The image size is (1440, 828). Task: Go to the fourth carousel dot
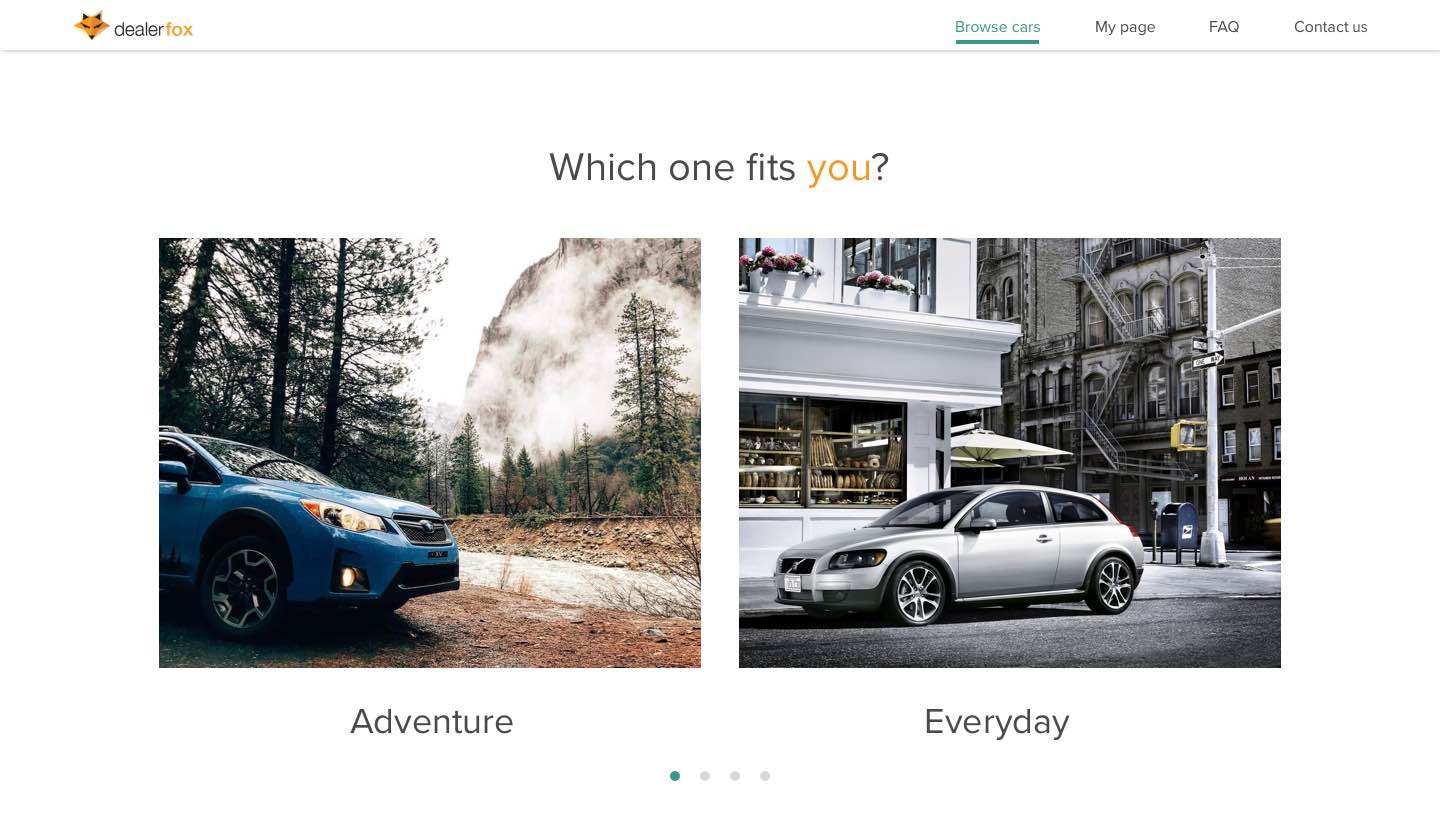(x=765, y=776)
